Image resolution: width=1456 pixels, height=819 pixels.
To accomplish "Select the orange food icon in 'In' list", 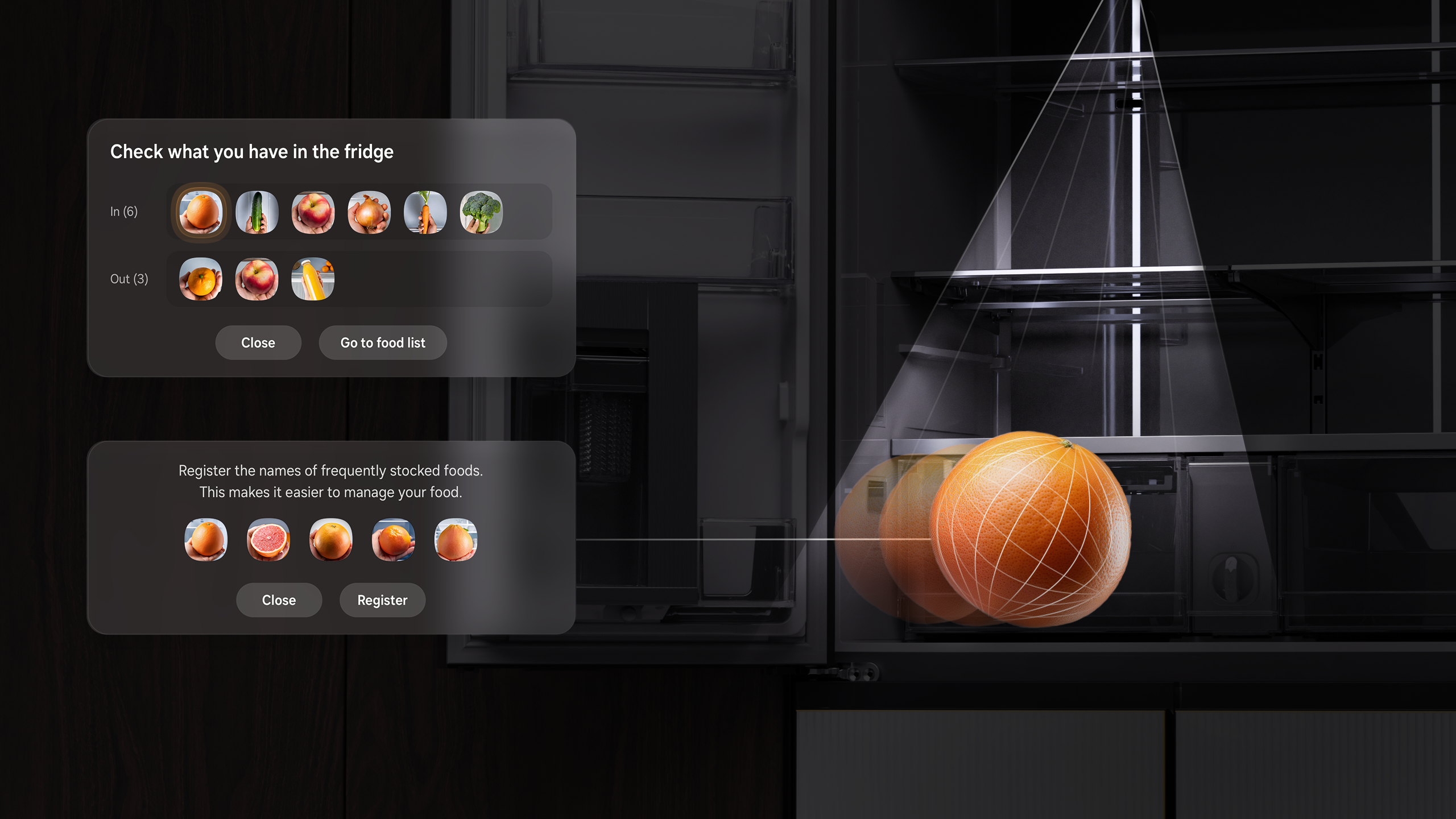I will point(200,210).
